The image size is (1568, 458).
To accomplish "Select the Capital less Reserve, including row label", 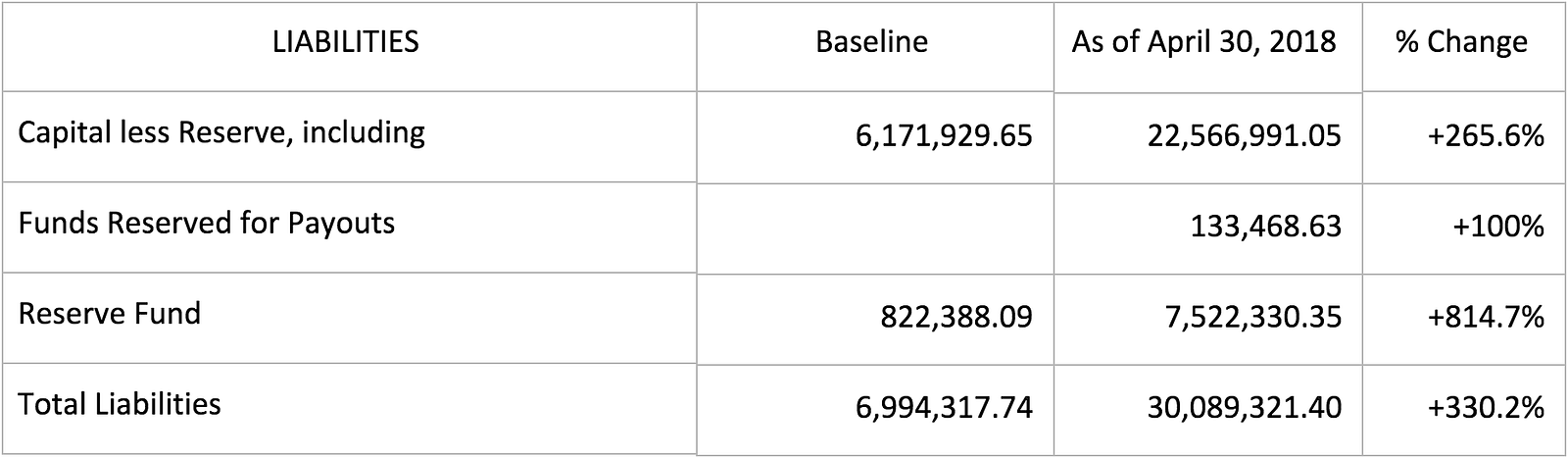I will [x=221, y=131].
